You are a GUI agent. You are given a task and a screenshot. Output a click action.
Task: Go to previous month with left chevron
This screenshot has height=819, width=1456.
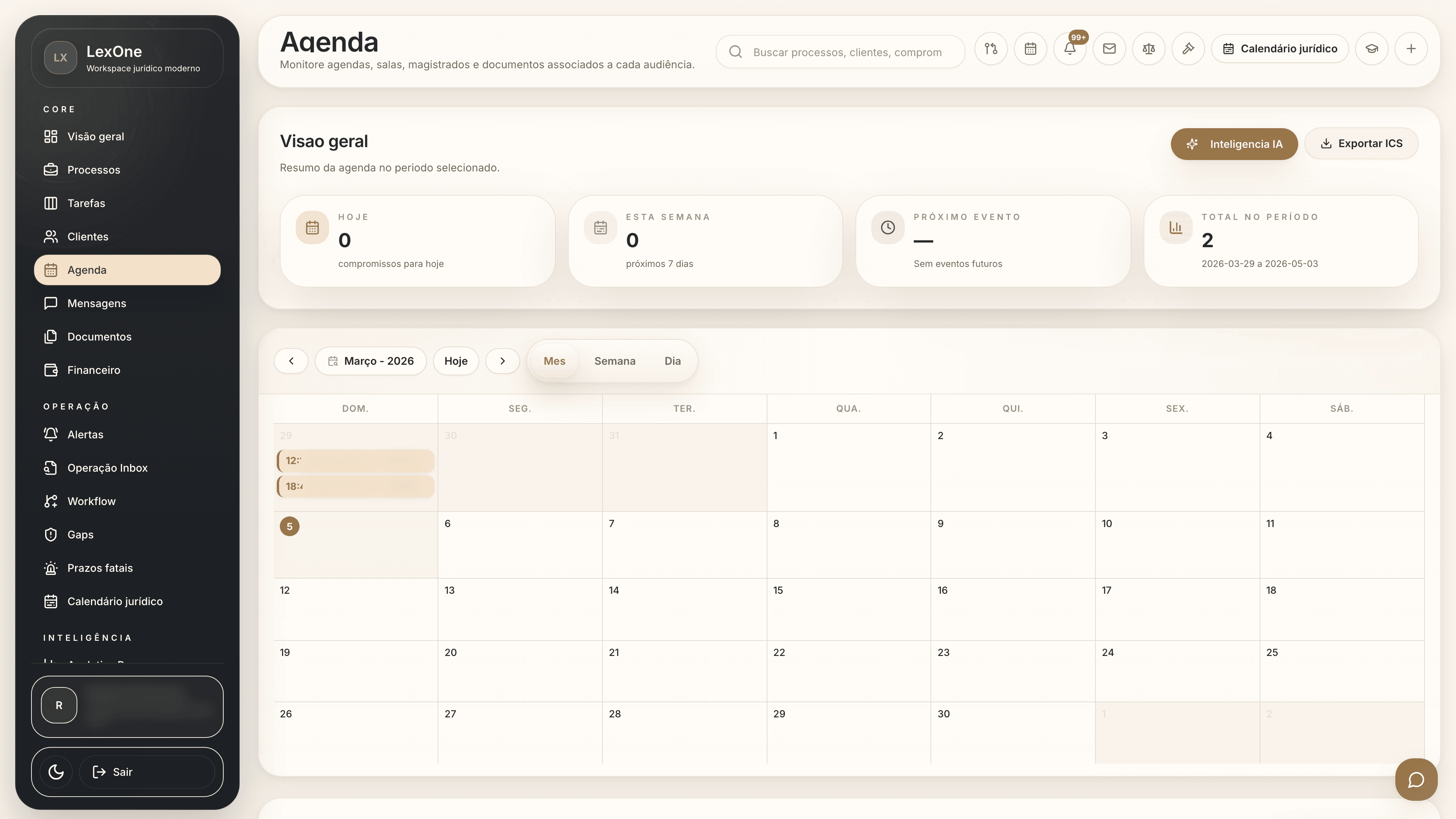click(x=291, y=361)
